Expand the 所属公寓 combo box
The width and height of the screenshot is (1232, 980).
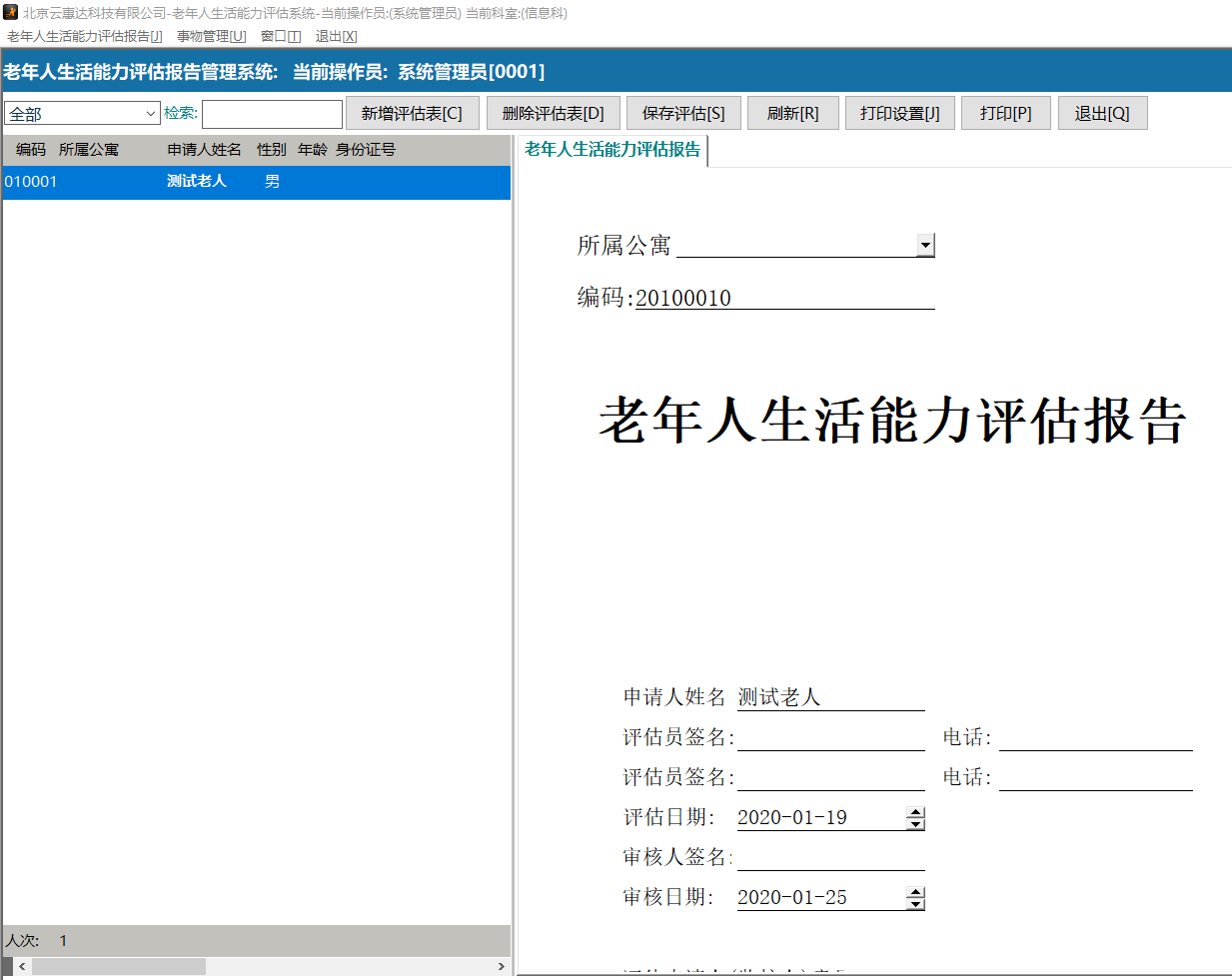click(x=925, y=246)
